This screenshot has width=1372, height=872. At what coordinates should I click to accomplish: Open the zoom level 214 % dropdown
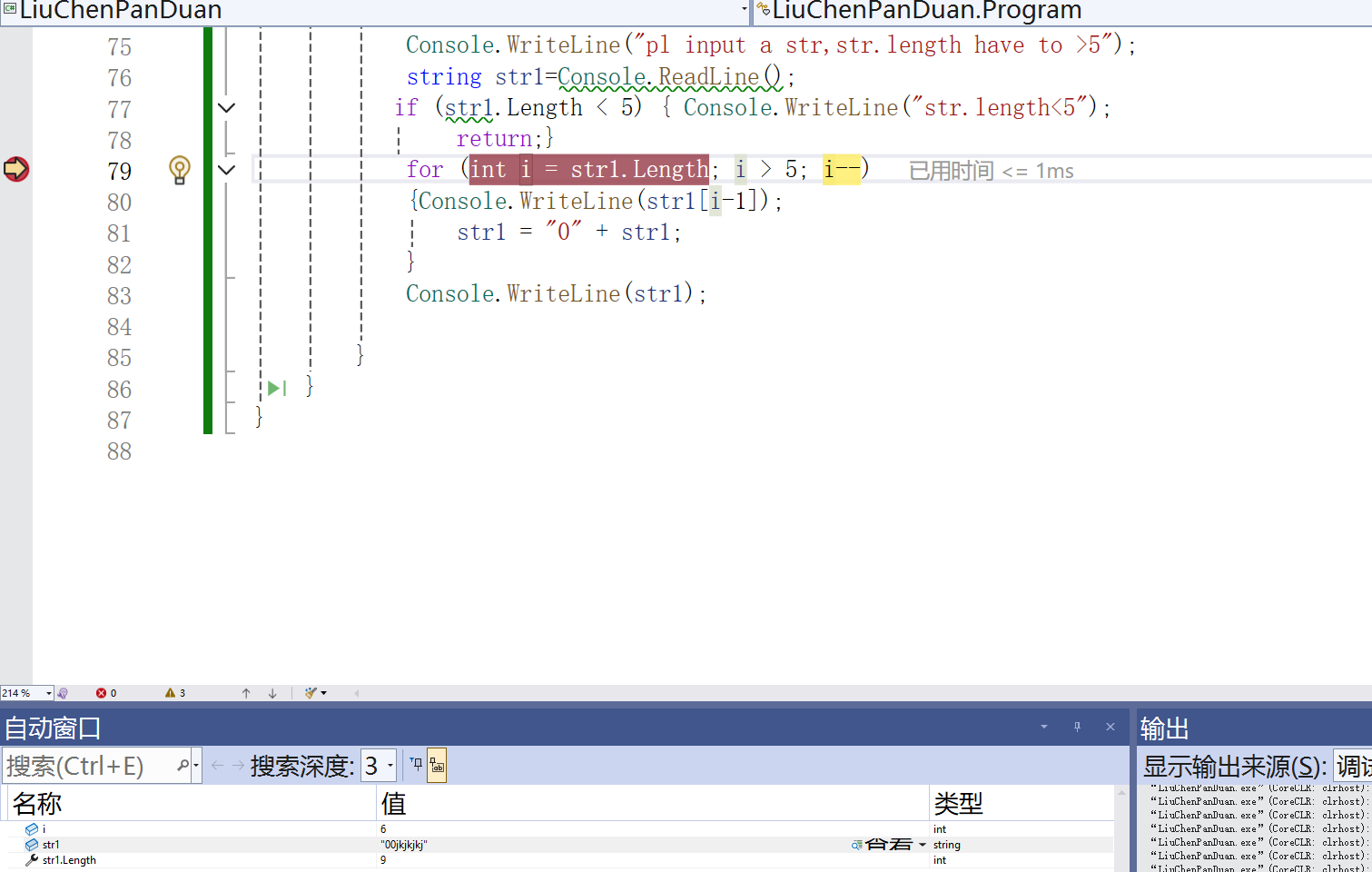pos(49,693)
